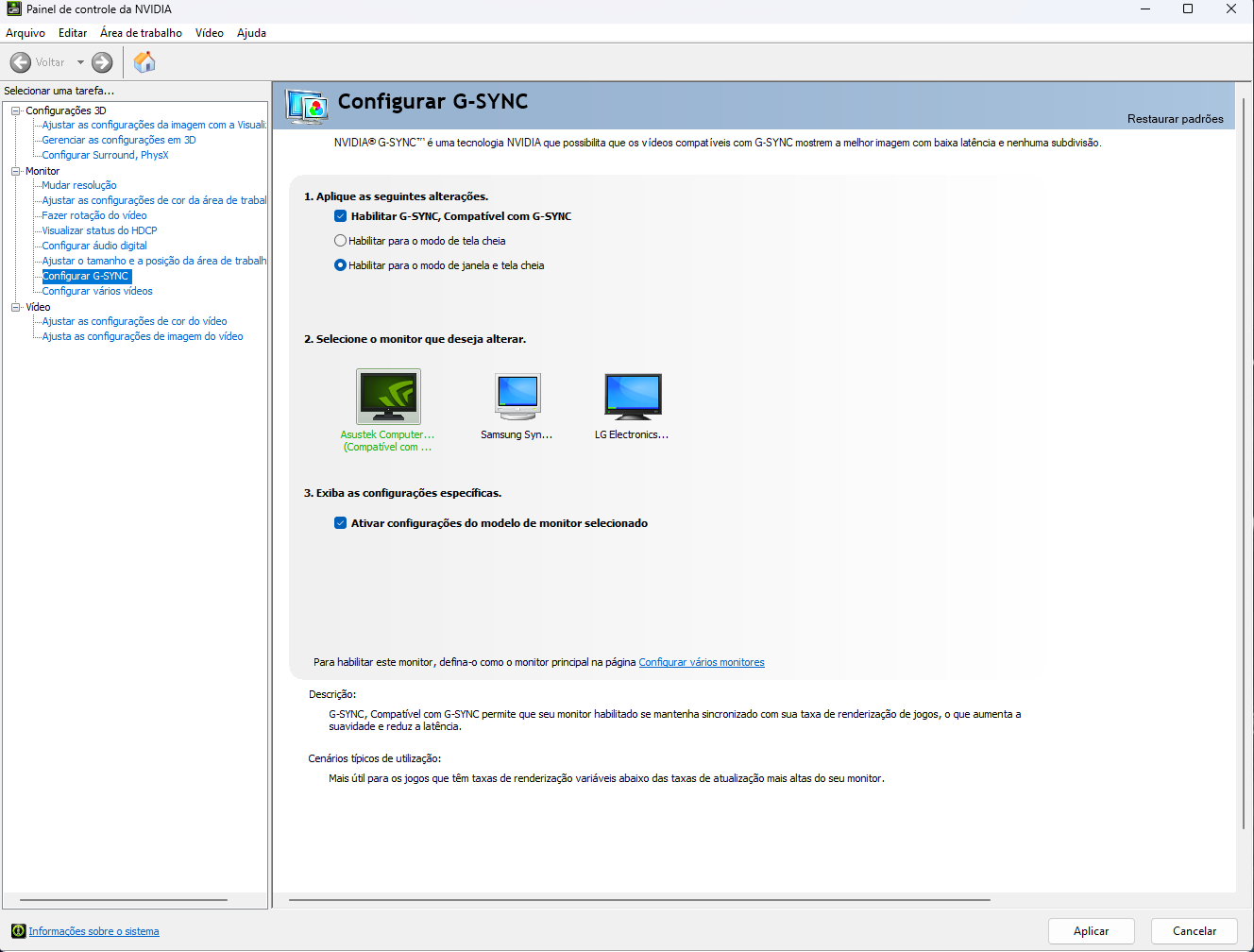Click the Voltar label in toolbar

[x=50, y=62]
